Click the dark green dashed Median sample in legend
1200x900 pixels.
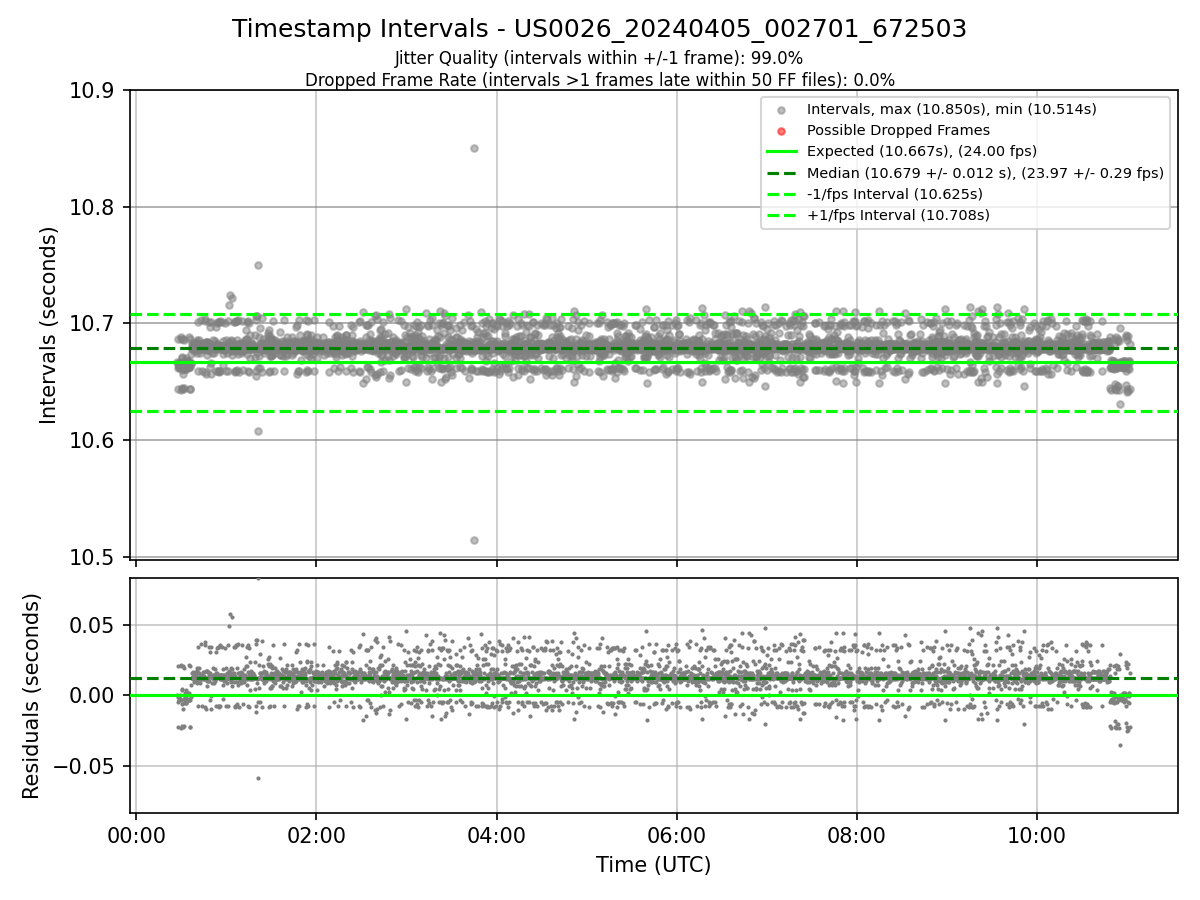point(782,173)
